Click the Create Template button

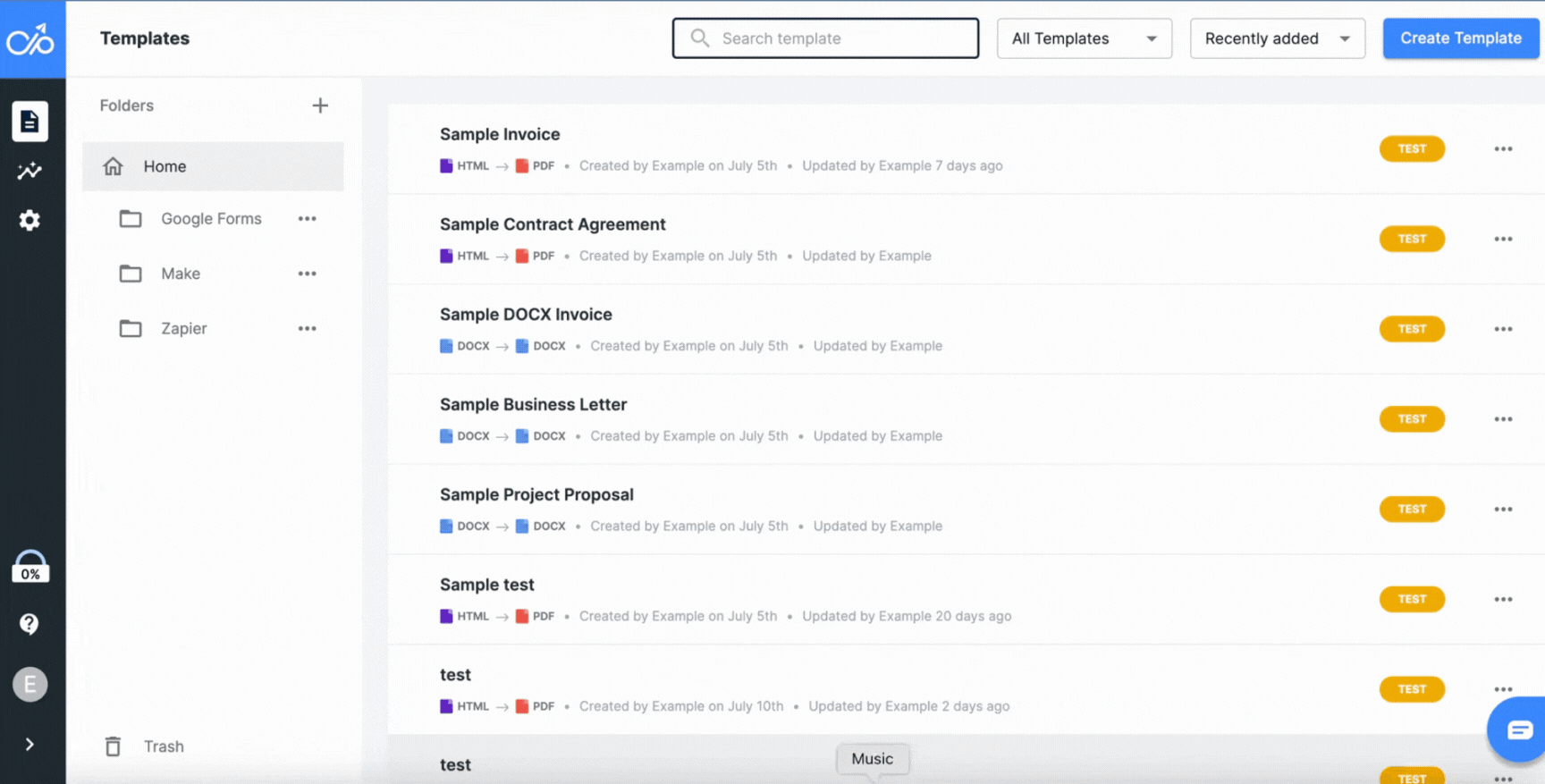coord(1460,38)
